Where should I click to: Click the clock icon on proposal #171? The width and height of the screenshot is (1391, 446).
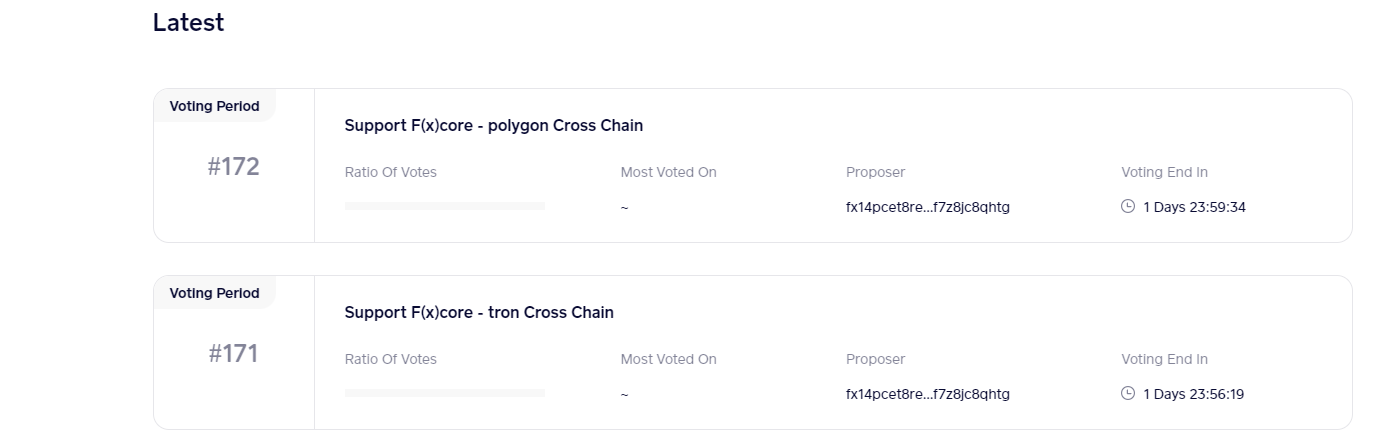click(x=1128, y=394)
